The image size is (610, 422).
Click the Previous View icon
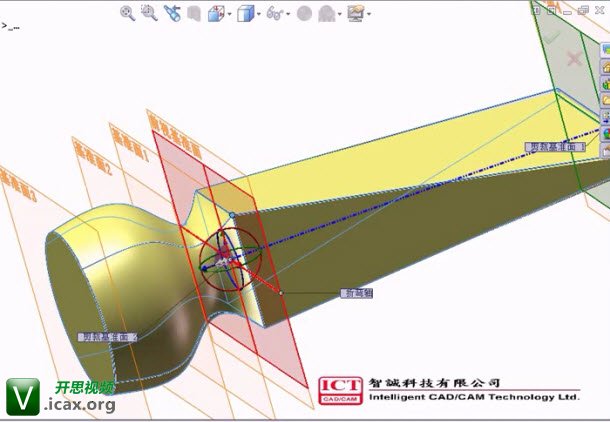pos(172,13)
